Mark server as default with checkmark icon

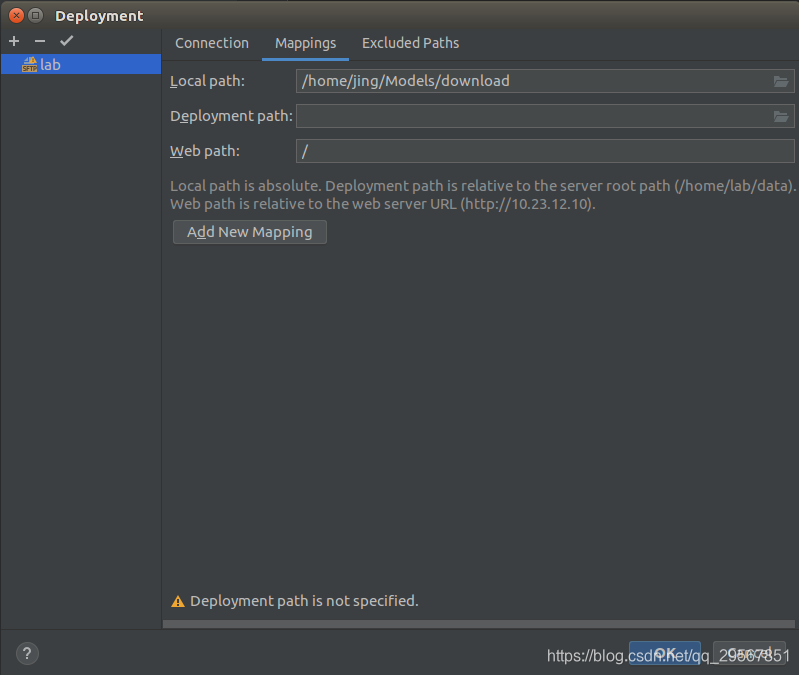[66, 41]
